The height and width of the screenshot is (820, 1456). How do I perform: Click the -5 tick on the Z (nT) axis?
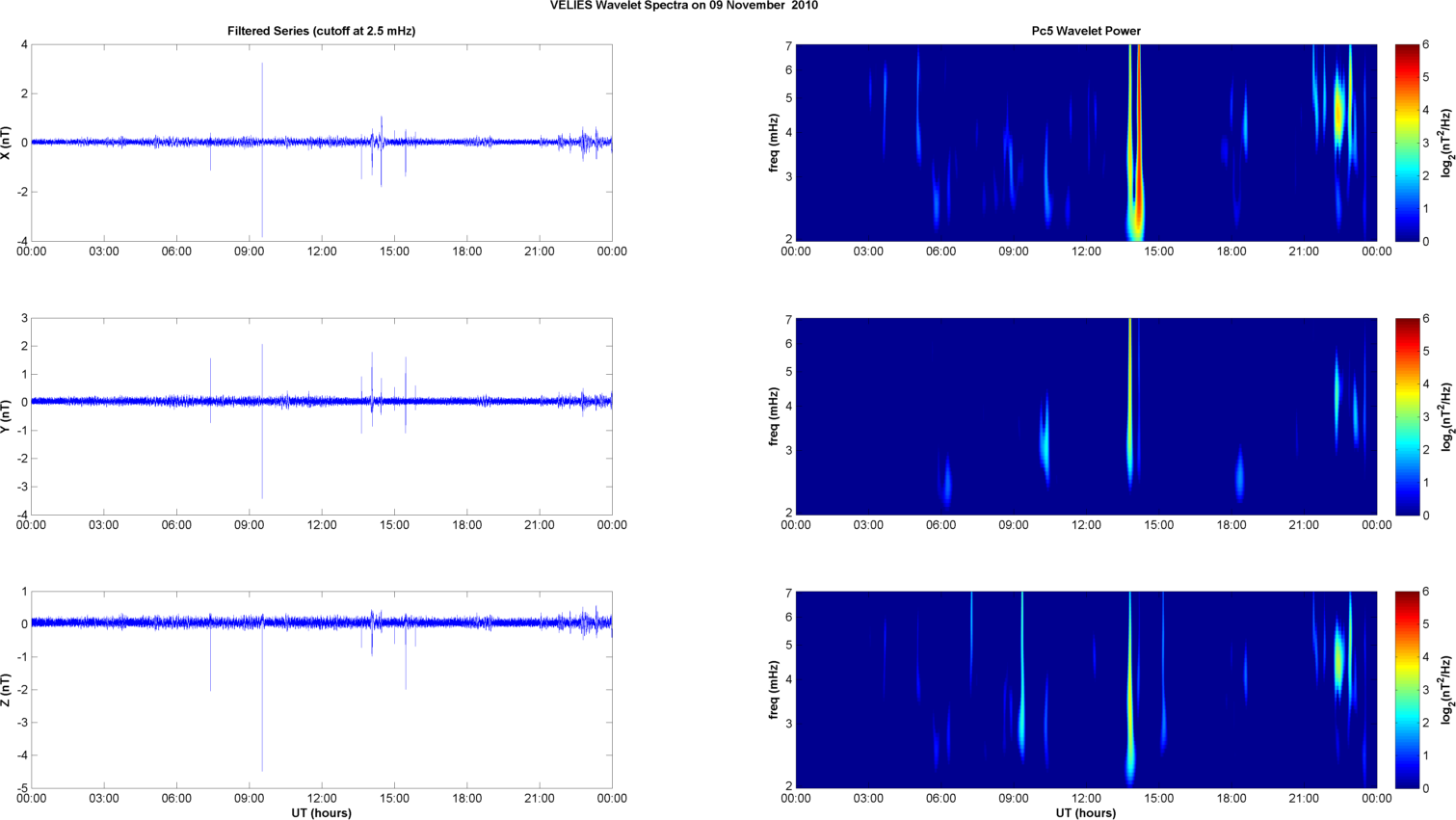coord(22,788)
